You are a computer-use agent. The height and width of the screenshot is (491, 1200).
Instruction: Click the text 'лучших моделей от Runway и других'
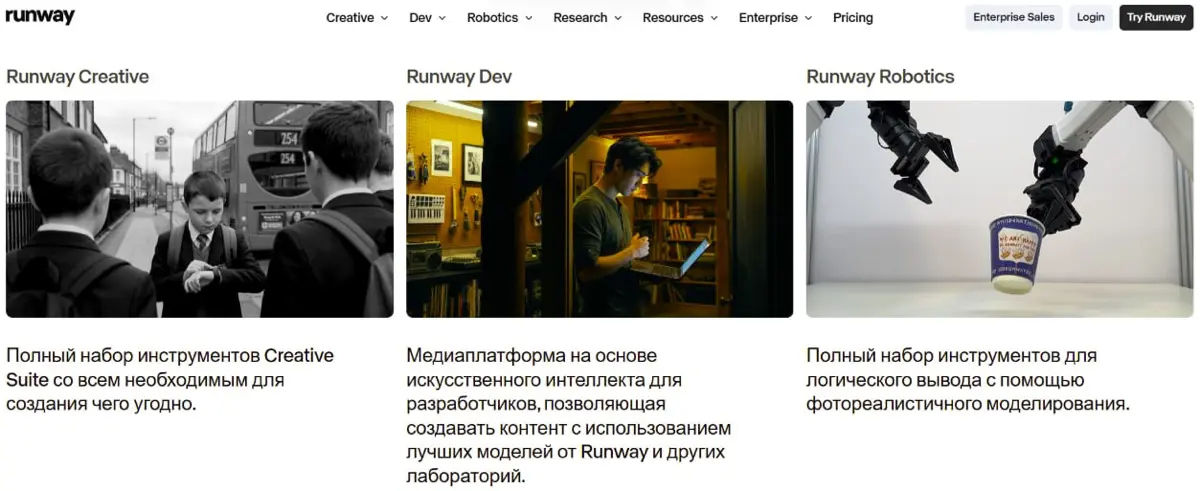(566, 452)
